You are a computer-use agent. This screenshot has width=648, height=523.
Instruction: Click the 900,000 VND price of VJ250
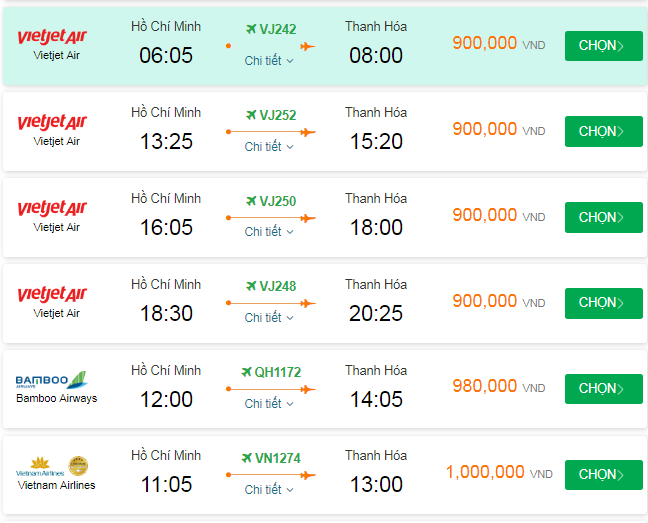(485, 215)
